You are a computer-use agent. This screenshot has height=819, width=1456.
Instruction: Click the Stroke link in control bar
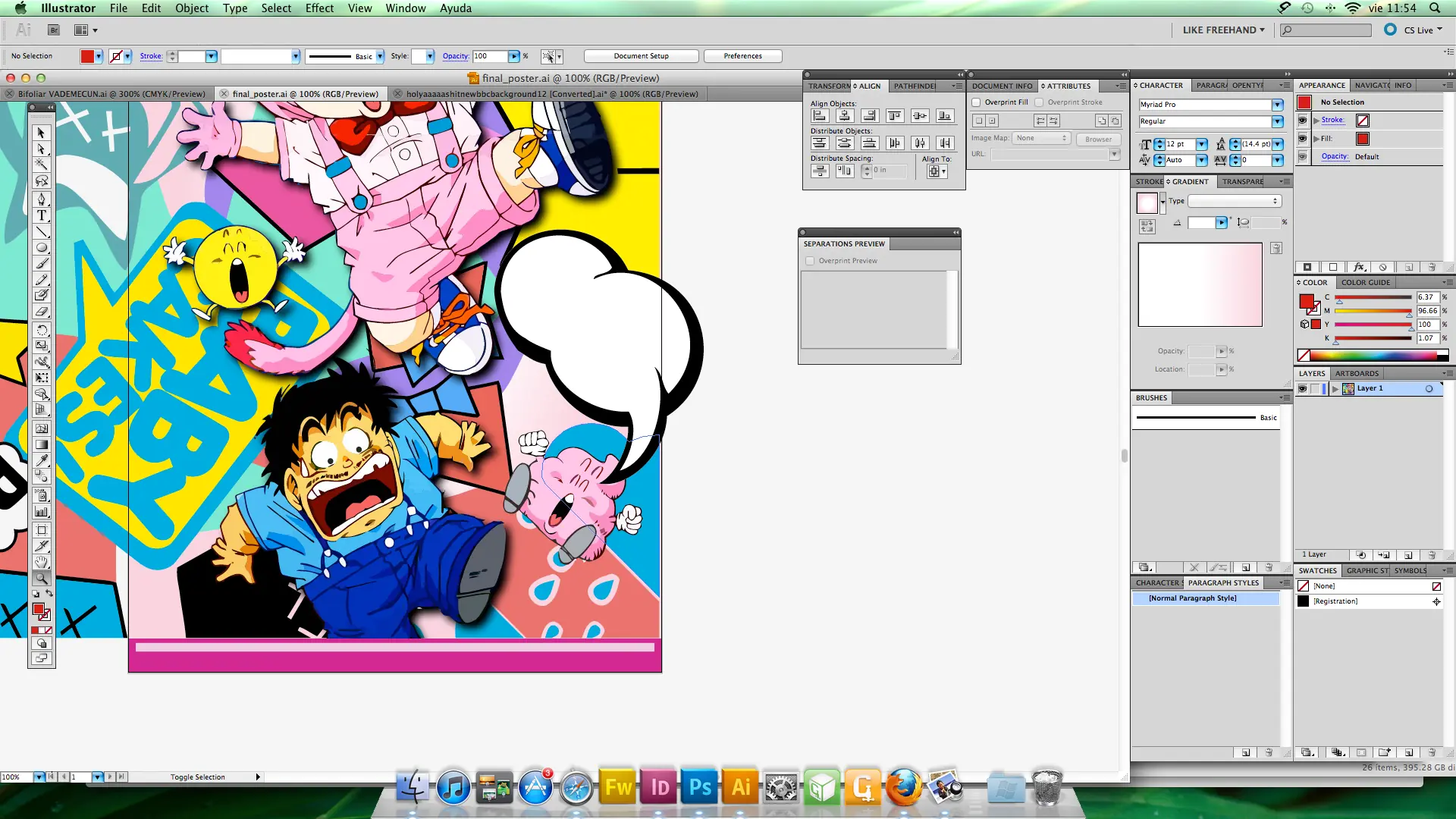pyautogui.click(x=151, y=56)
